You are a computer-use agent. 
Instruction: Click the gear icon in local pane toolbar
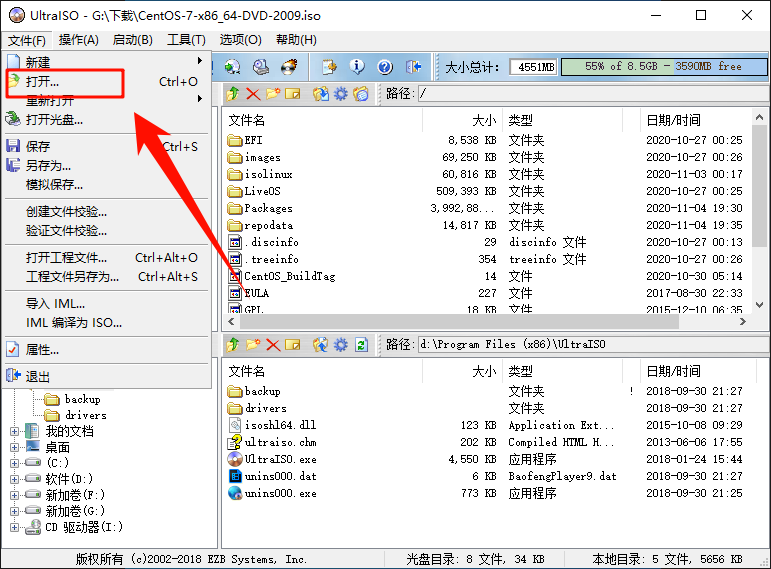pyautogui.click(x=341, y=345)
